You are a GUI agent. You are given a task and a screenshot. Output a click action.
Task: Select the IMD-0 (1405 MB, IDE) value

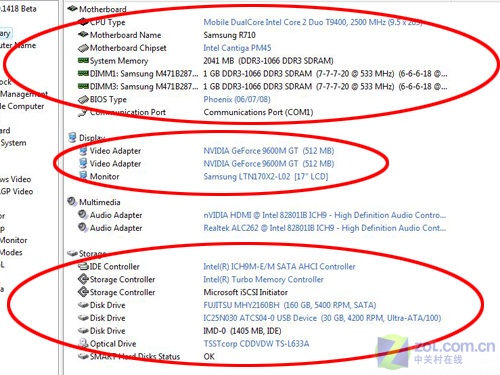point(242,331)
